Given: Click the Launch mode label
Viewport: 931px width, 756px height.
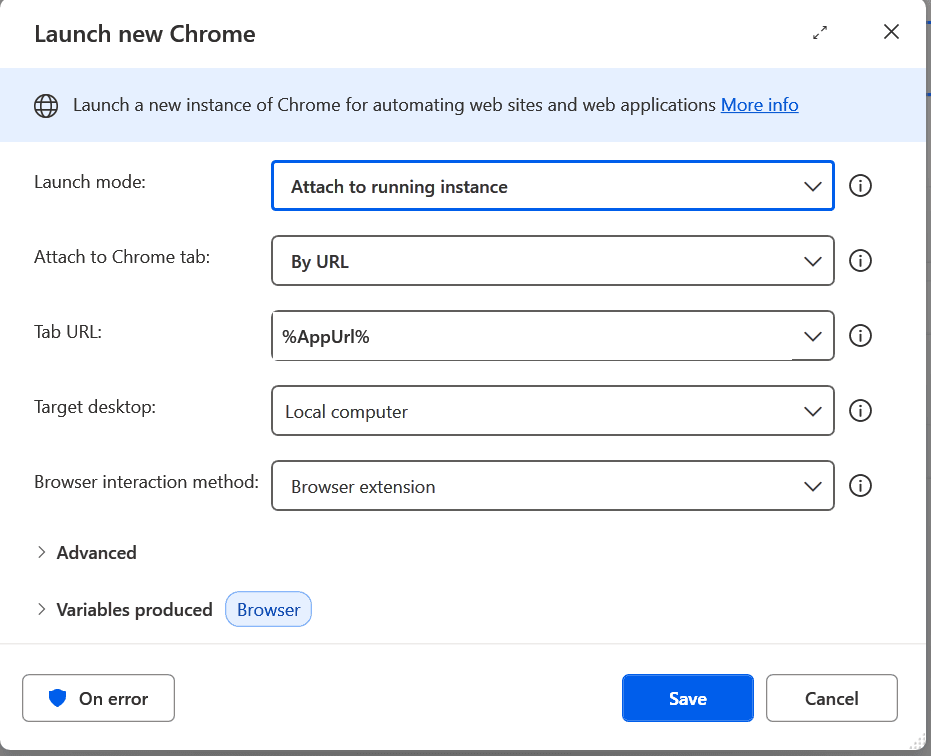Looking at the screenshot, I should tap(90, 182).
